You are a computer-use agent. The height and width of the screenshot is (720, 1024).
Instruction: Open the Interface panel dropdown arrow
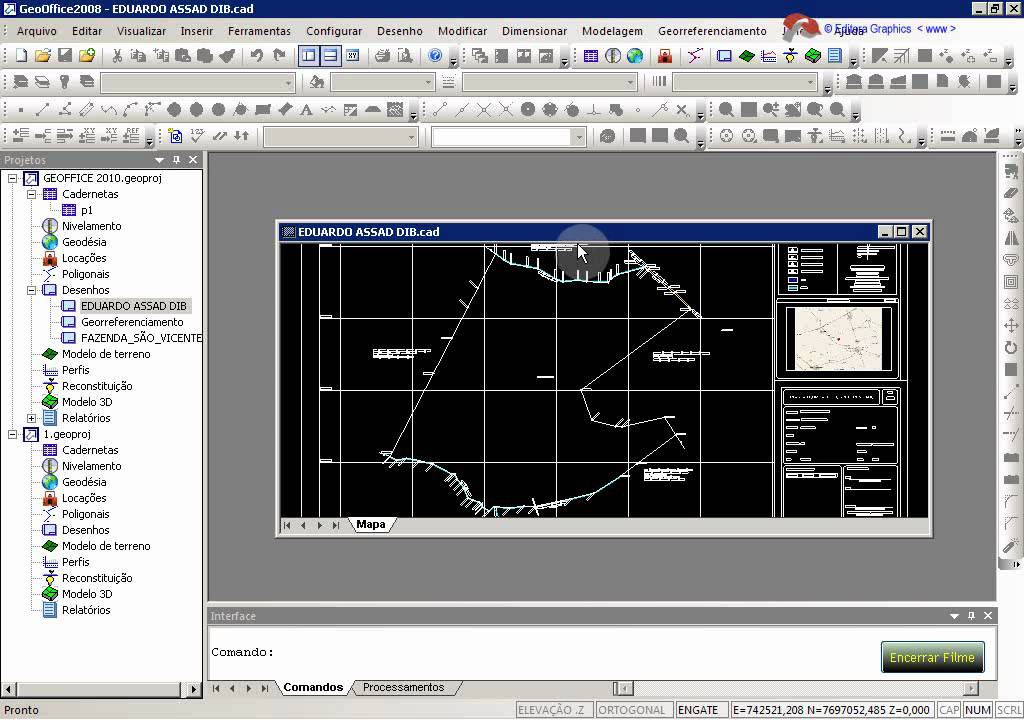coord(954,616)
